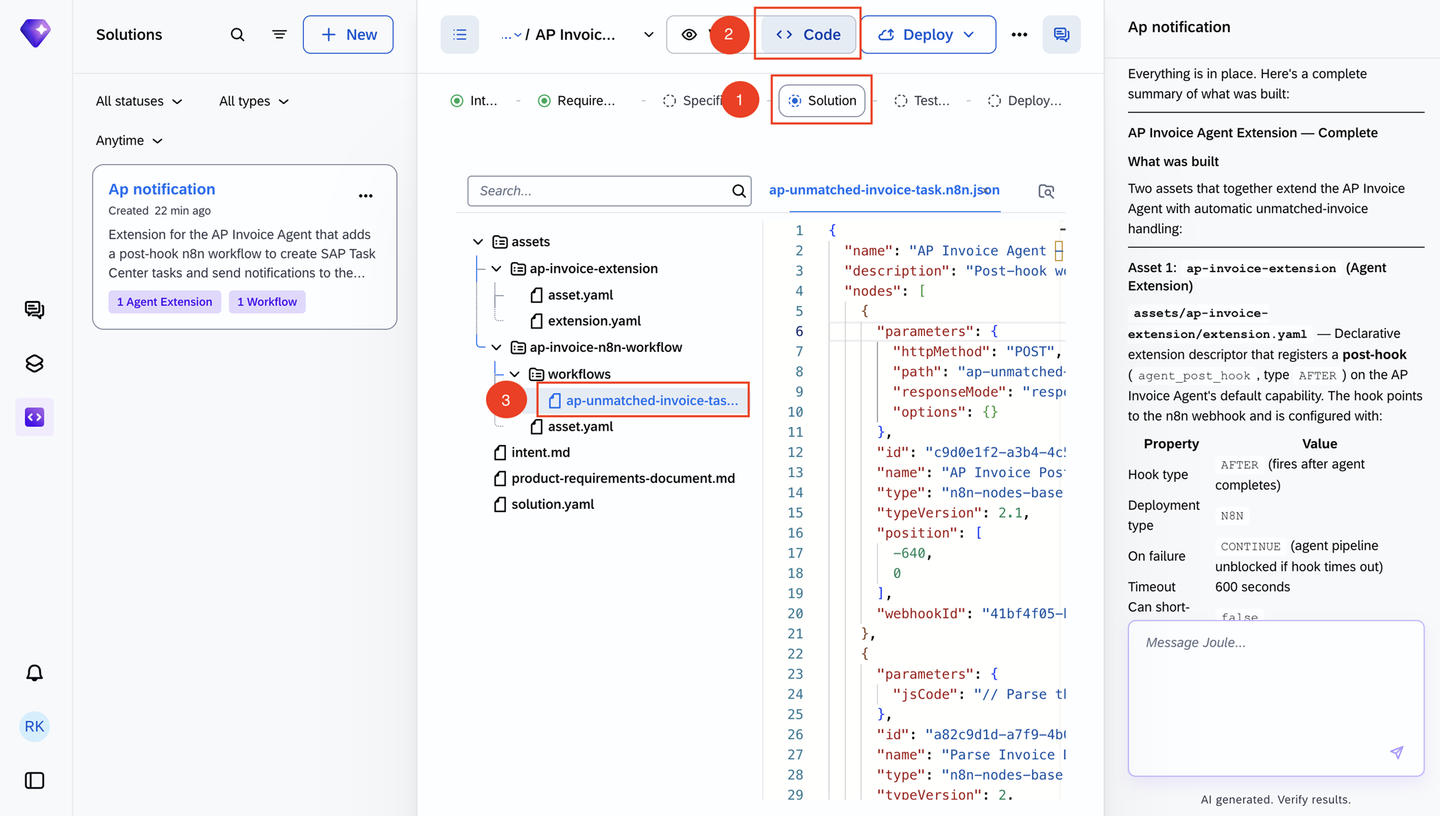Open notifications bell

(x=34, y=673)
